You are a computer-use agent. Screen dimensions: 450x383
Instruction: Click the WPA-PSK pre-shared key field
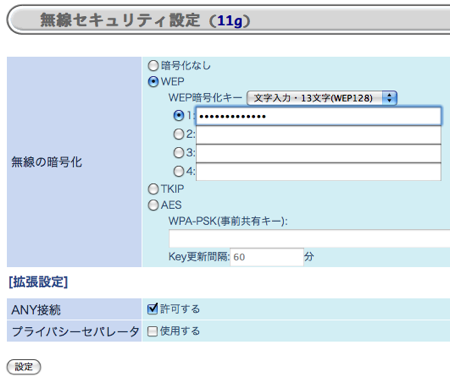(309, 238)
